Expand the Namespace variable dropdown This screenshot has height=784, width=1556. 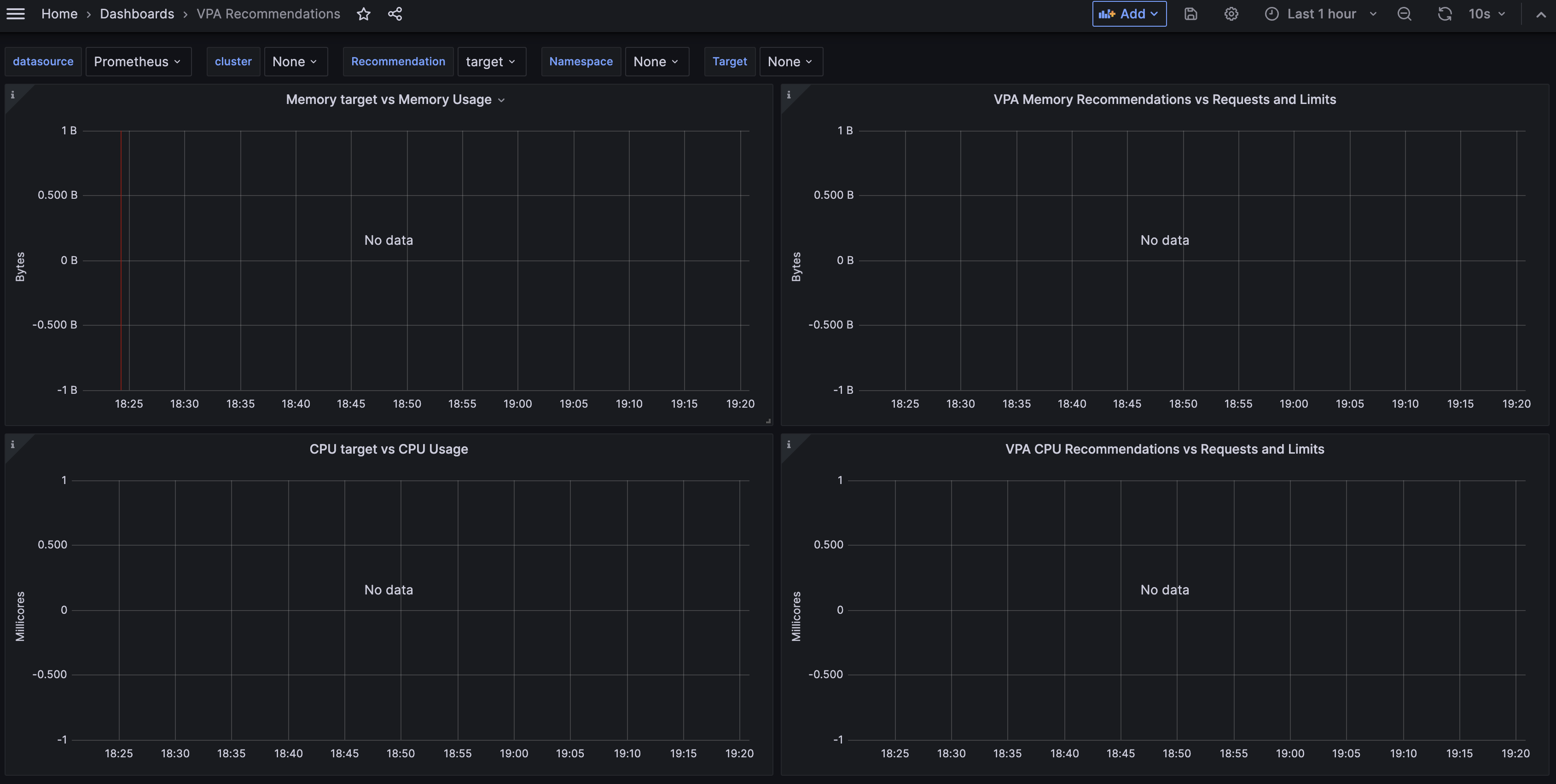(x=656, y=62)
